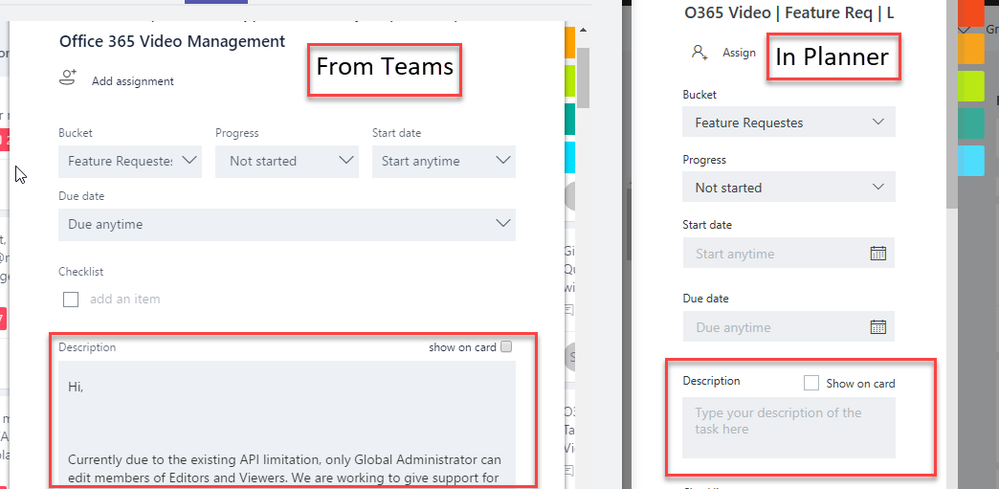
Task: Click the scroll up arrow in Teams dialog
Action: [x=583, y=30]
